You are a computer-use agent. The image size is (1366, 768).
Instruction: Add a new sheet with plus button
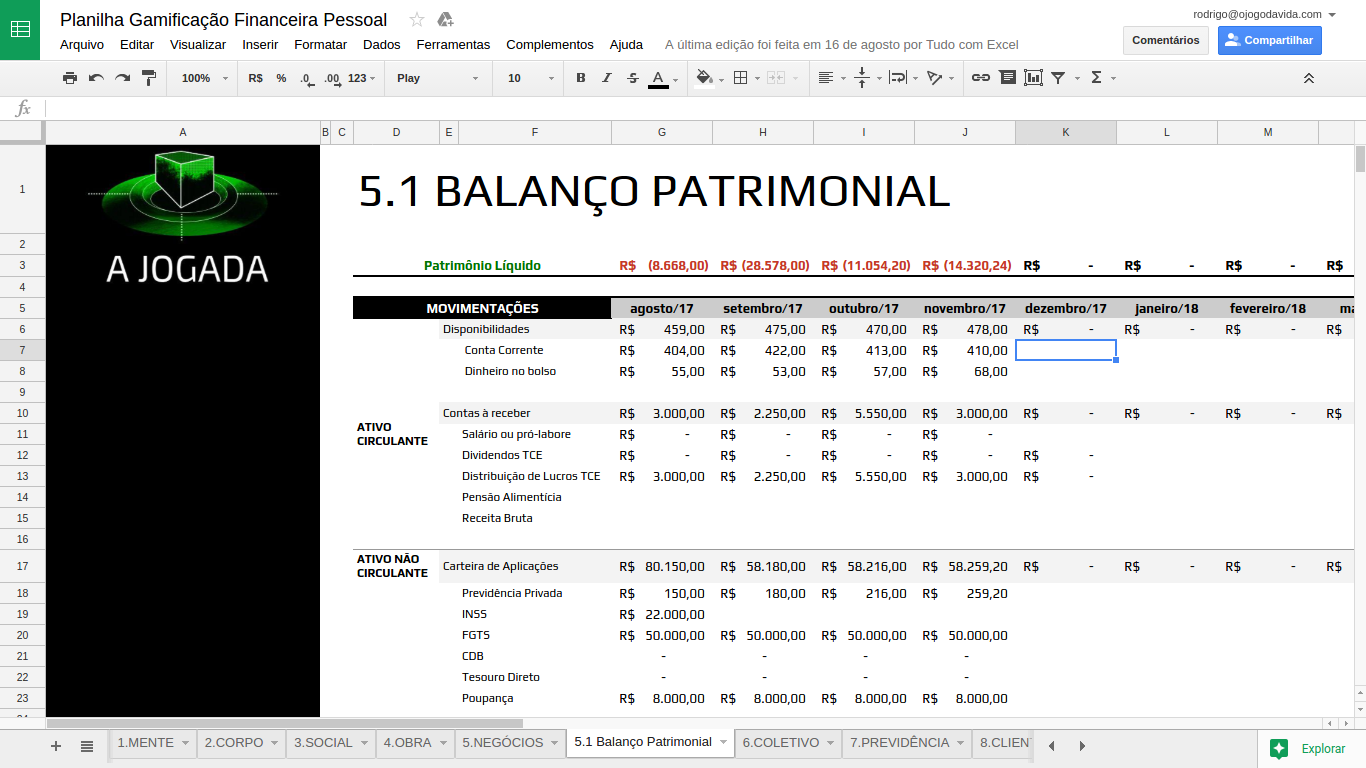tap(56, 745)
